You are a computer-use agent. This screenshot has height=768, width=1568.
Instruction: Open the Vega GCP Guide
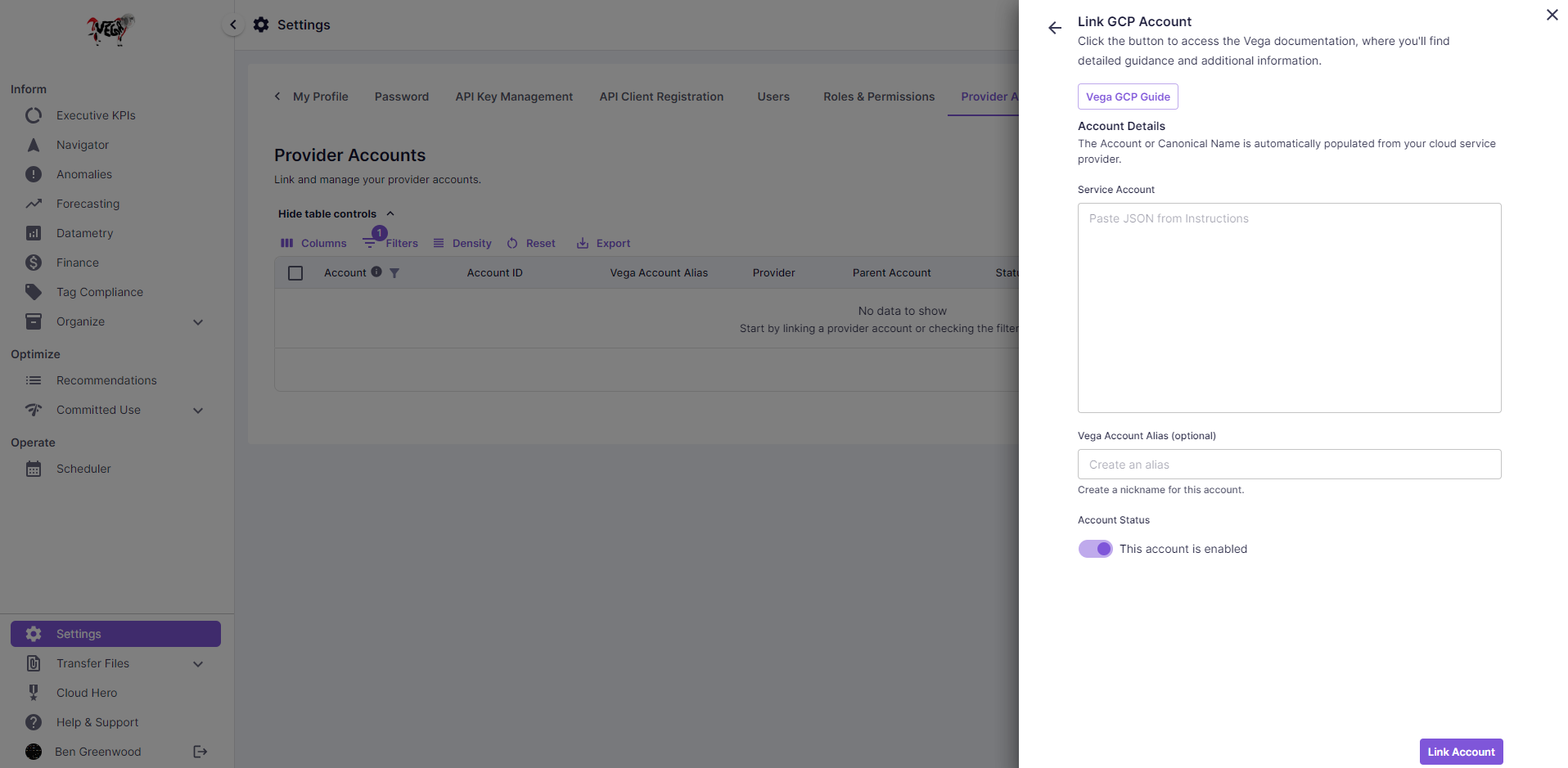pyautogui.click(x=1128, y=97)
